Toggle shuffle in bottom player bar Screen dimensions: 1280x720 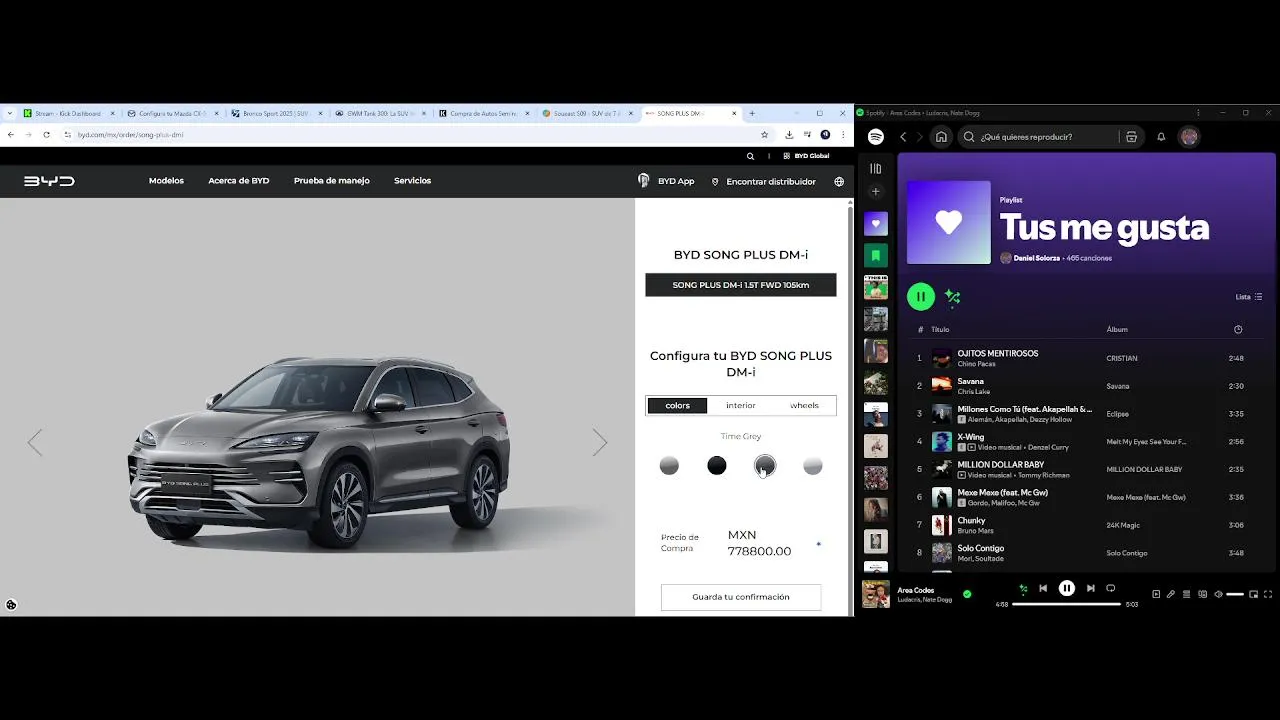coord(1022,589)
